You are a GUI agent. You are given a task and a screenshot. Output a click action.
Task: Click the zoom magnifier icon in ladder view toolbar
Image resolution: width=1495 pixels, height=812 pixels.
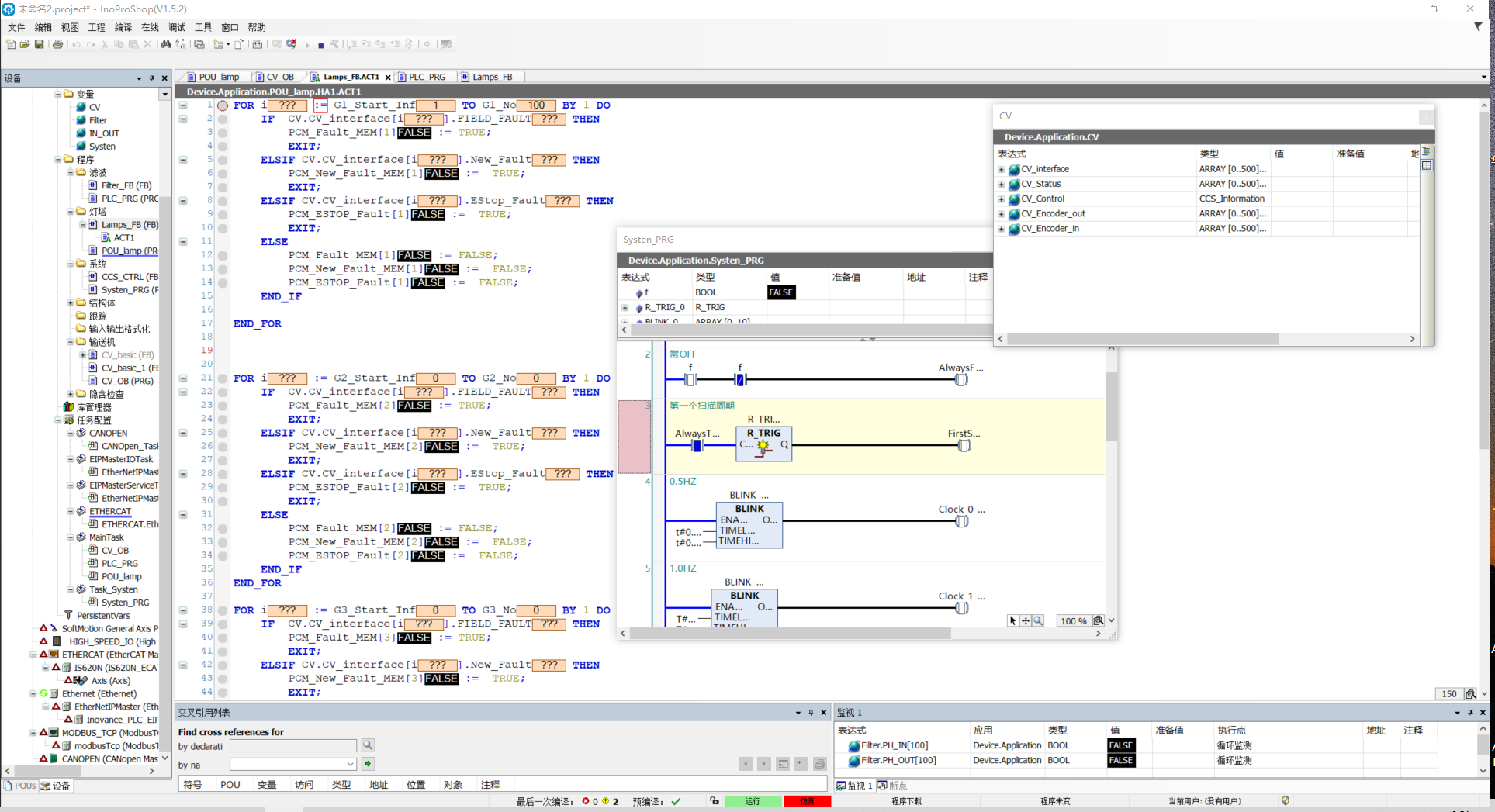tap(1038, 620)
